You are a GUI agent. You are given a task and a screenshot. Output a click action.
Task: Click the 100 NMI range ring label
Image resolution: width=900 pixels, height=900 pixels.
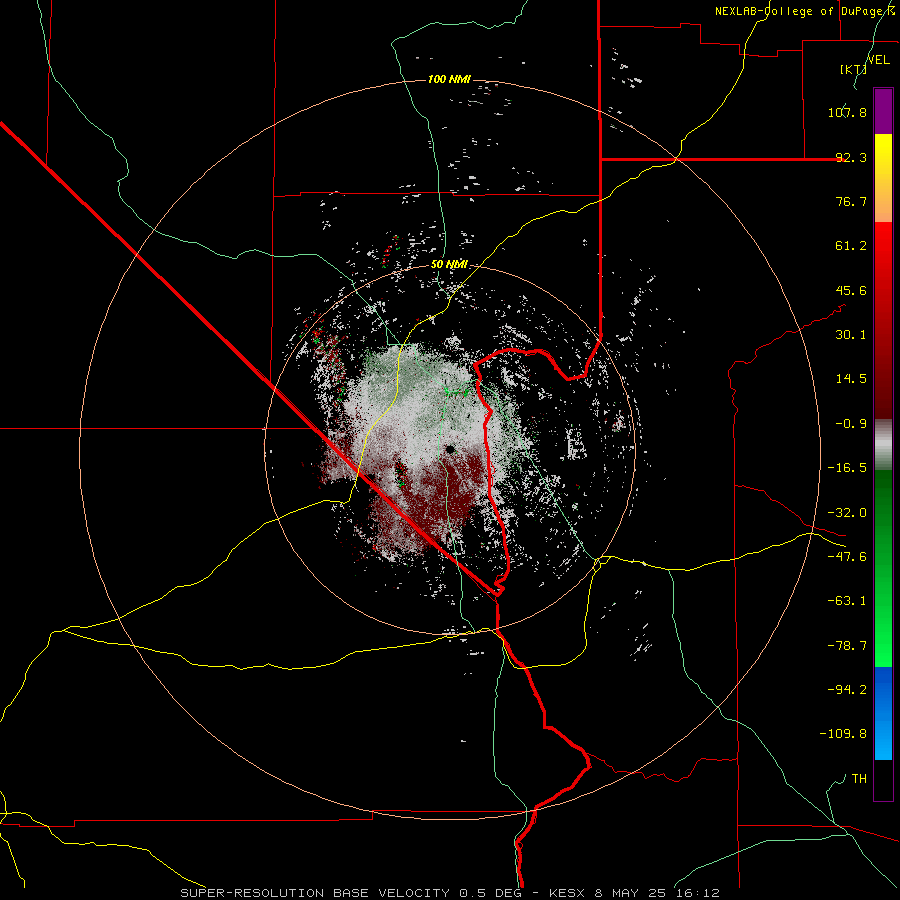pyautogui.click(x=449, y=79)
